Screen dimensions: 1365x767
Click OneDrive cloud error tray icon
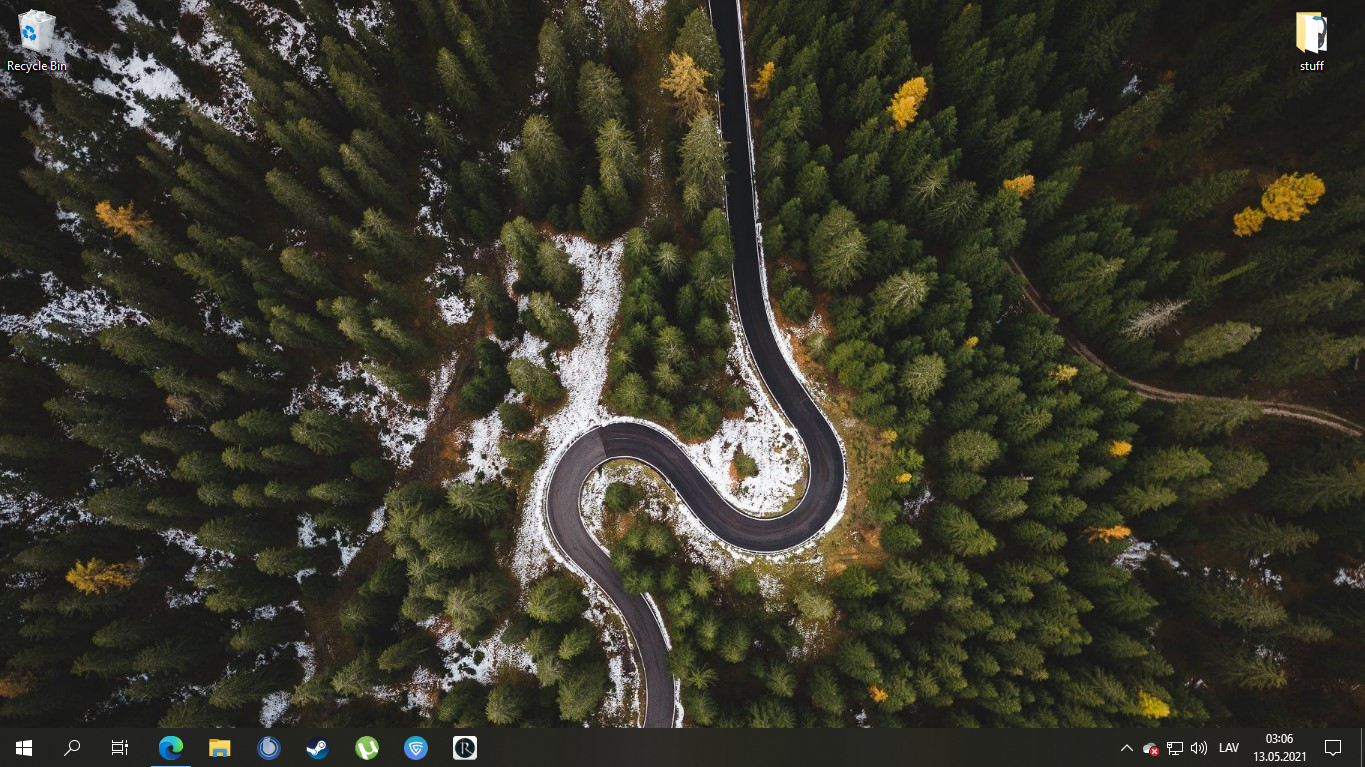1151,748
